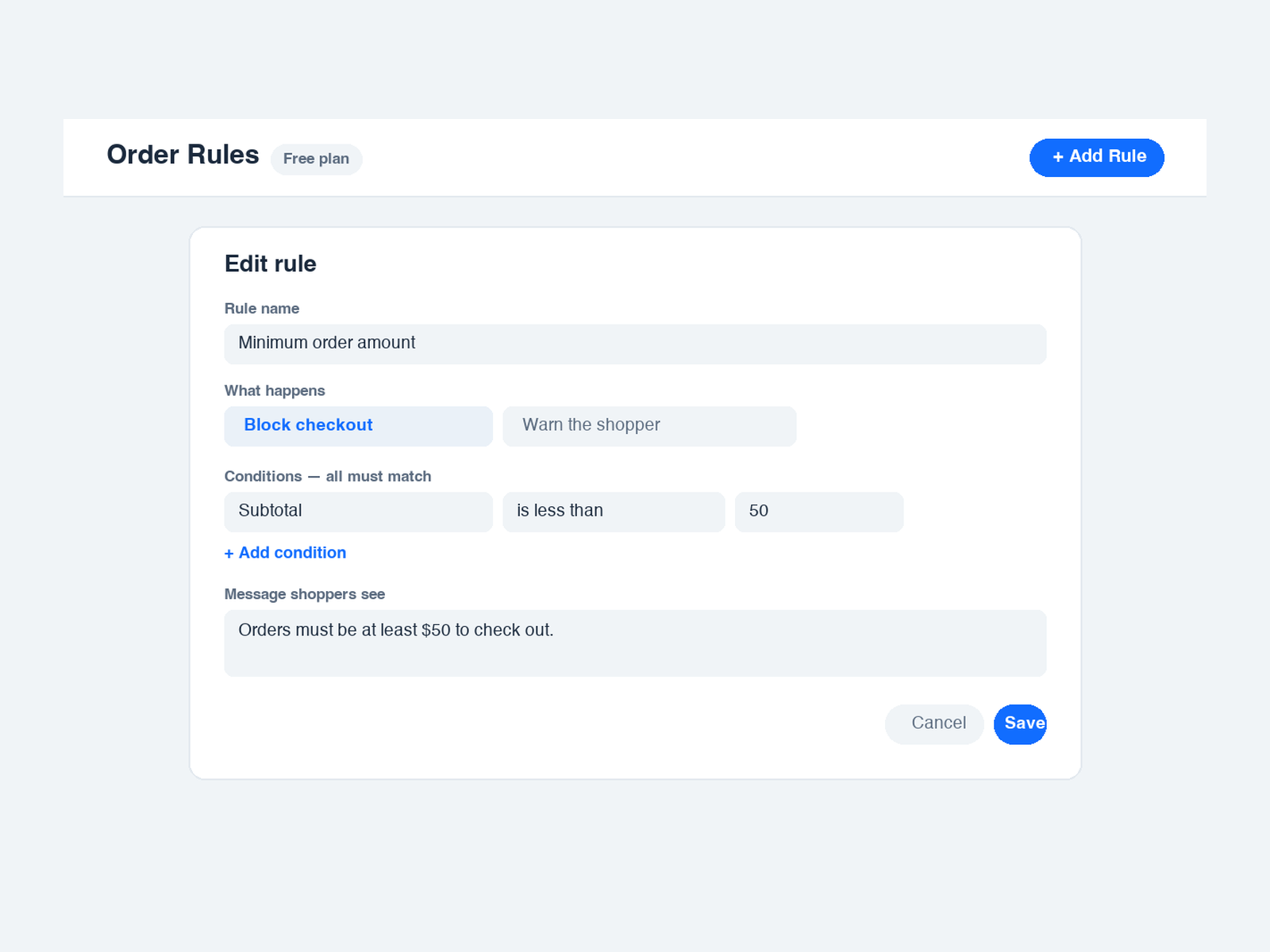This screenshot has height=952, width=1270.
Task: Click the blank area right of the 50 value field
Action: 975,512
